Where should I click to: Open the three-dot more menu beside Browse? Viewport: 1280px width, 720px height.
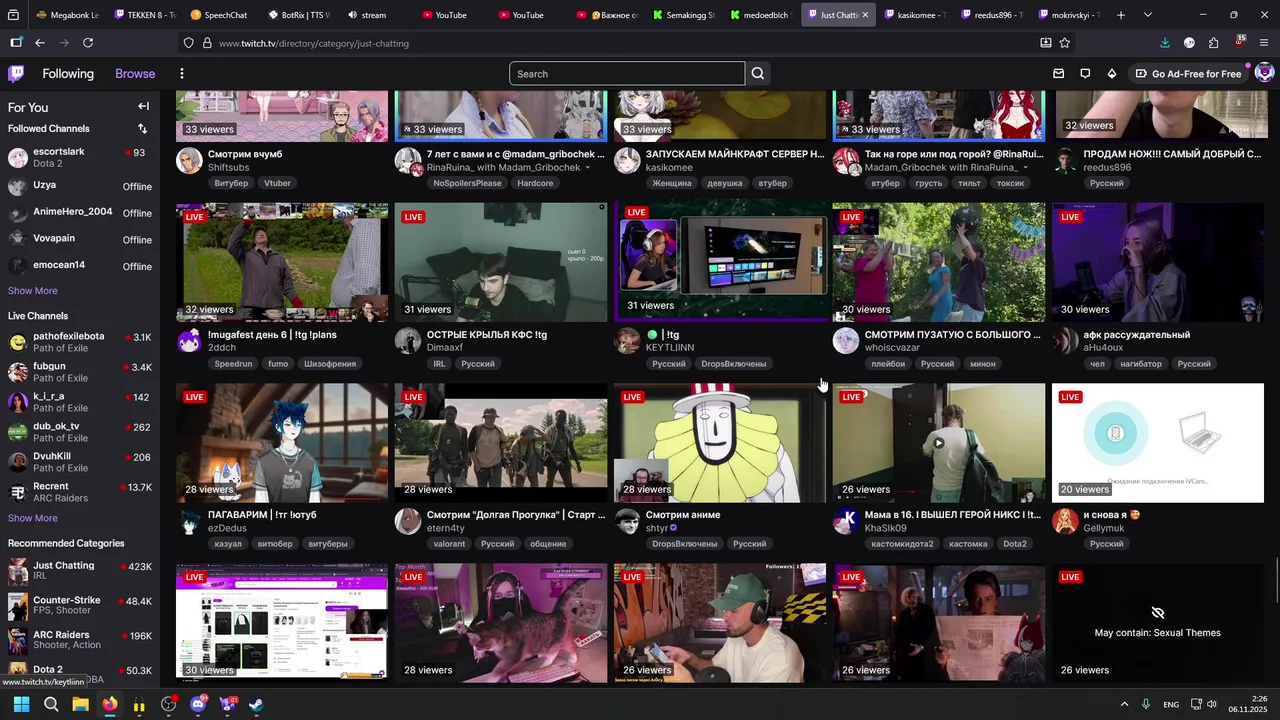coord(181,73)
